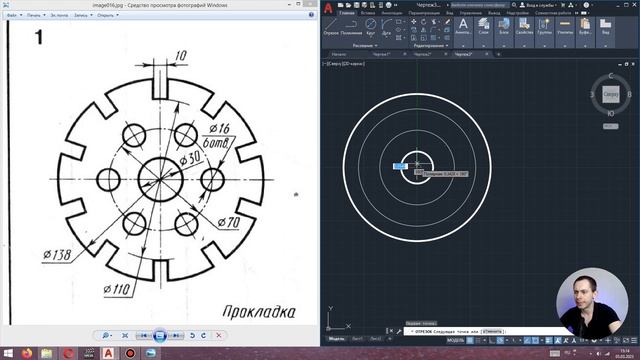Screen dimensions: 640x360
Task: Toggle object snap tracking in status bar
Action: (527, 340)
